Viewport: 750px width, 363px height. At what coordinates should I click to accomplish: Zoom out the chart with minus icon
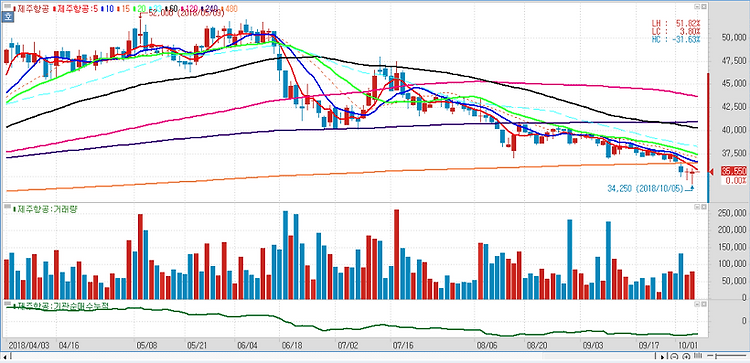[x=674, y=357]
